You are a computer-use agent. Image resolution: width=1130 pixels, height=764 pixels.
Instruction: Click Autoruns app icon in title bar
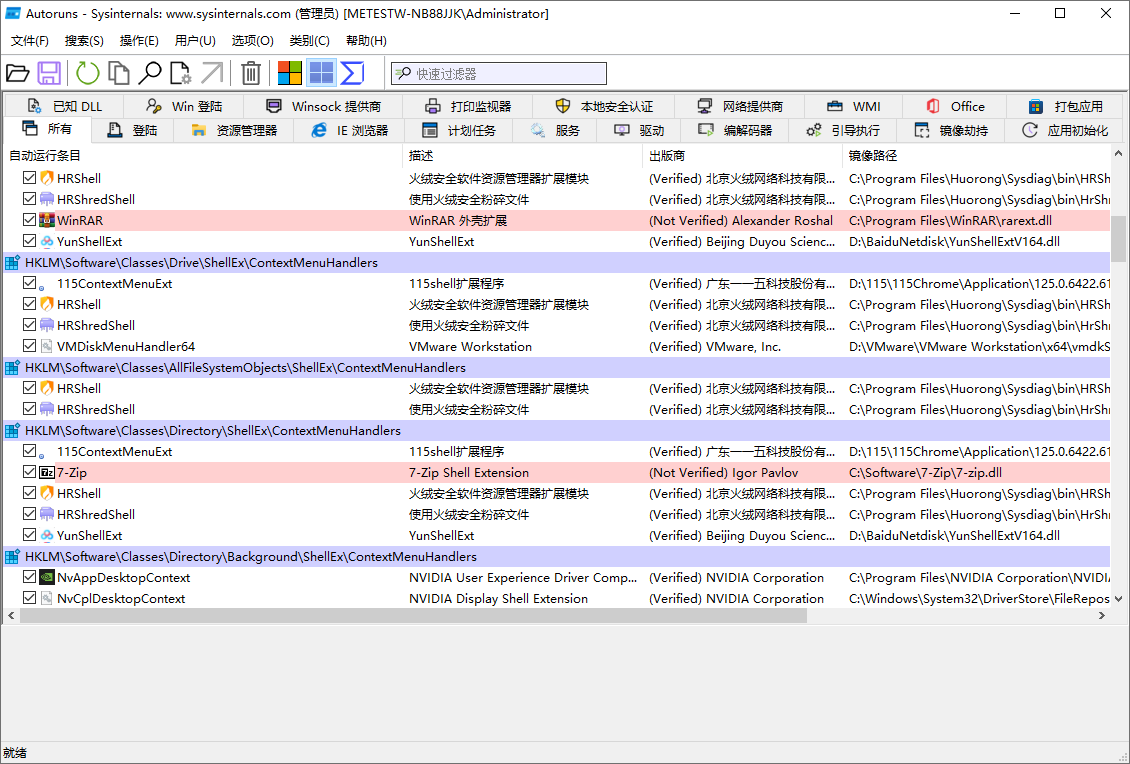point(13,14)
